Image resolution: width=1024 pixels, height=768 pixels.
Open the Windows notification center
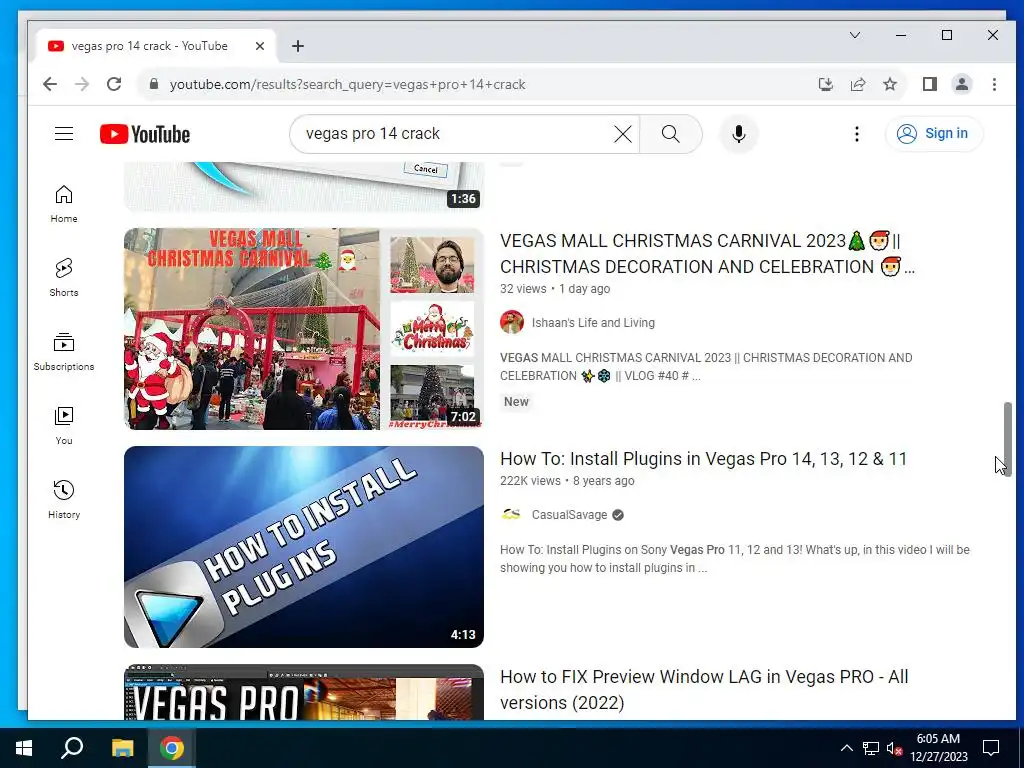point(991,748)
